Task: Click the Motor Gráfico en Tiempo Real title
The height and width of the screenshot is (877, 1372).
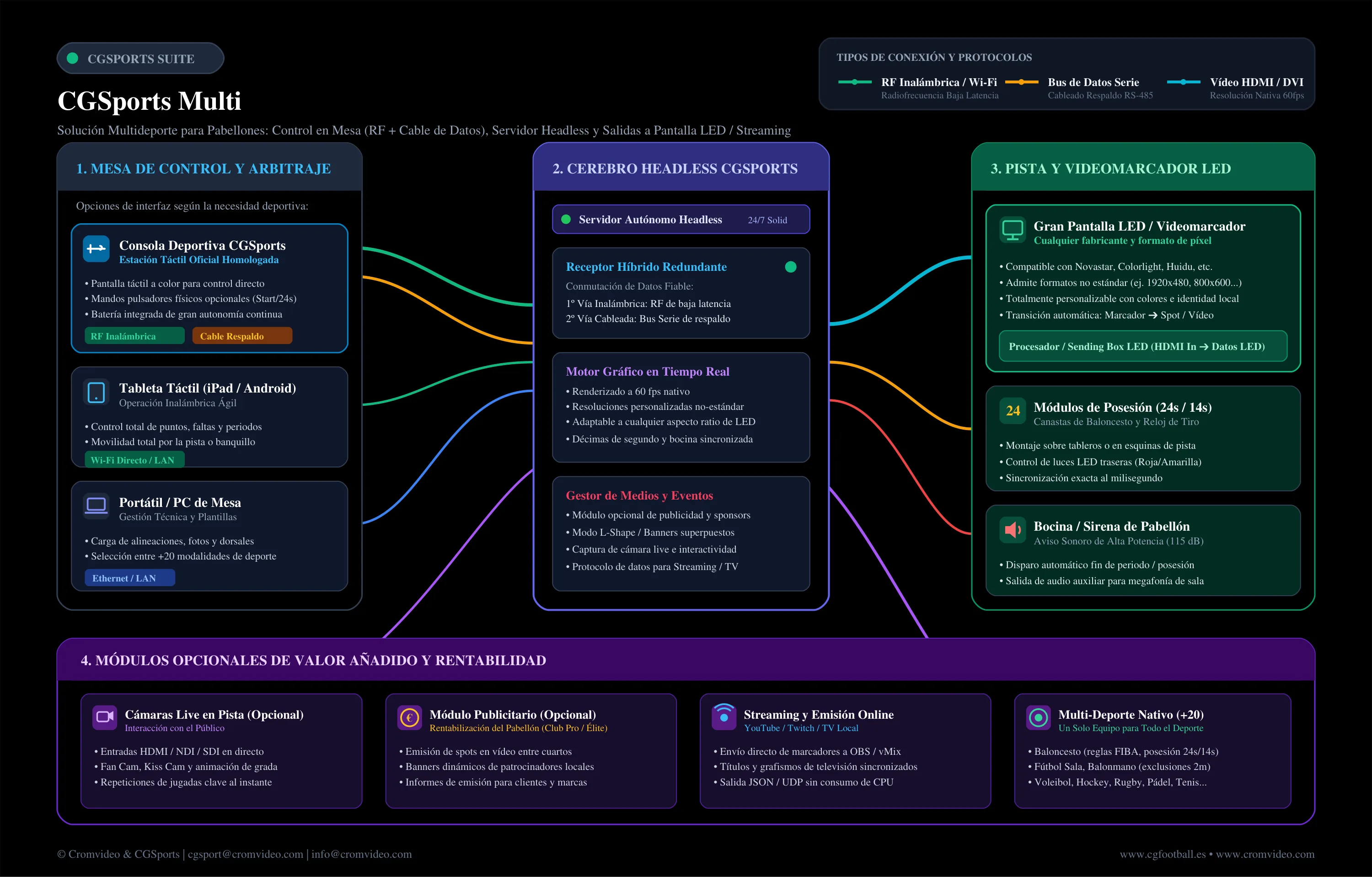Action: (x=647, y=371)
